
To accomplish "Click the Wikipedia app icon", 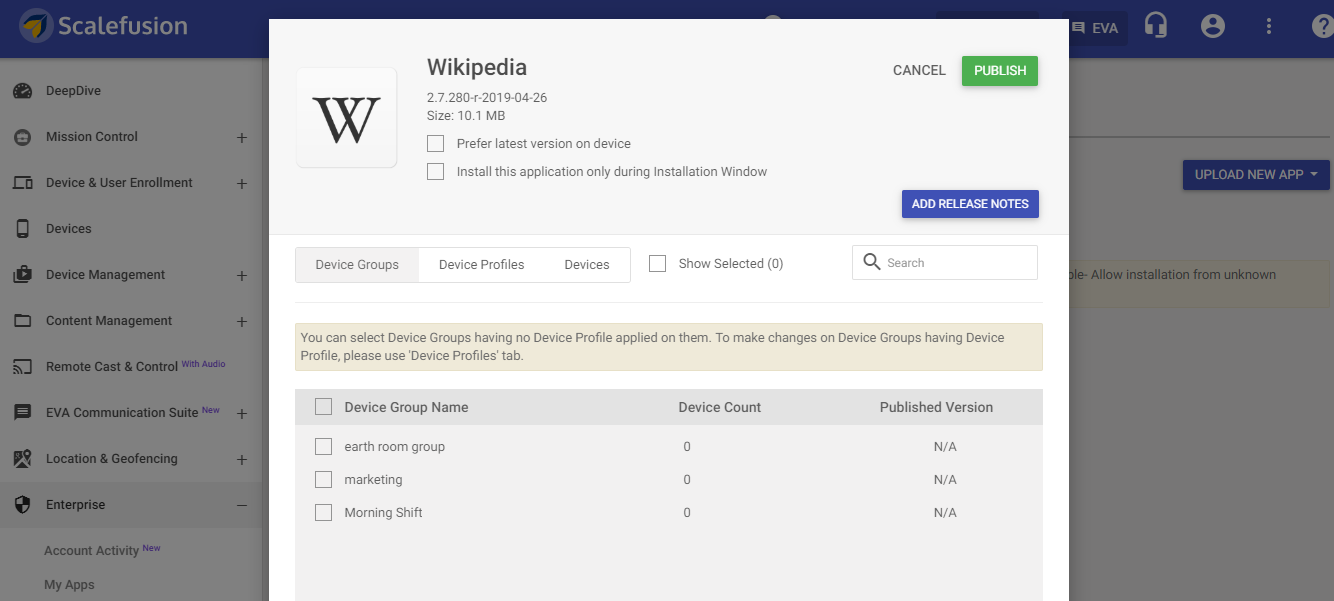I will pos(346,118).
